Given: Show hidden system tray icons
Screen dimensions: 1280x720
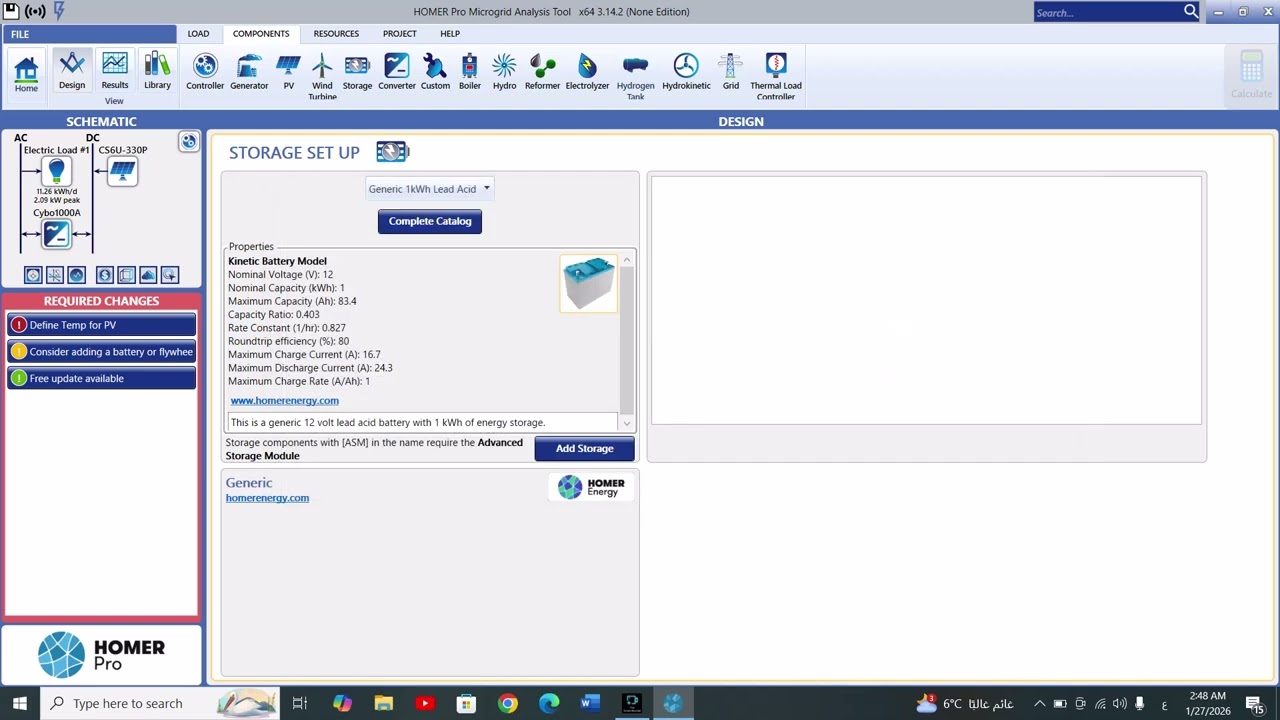Looking at the screenshot, I should coord(1039,703).
